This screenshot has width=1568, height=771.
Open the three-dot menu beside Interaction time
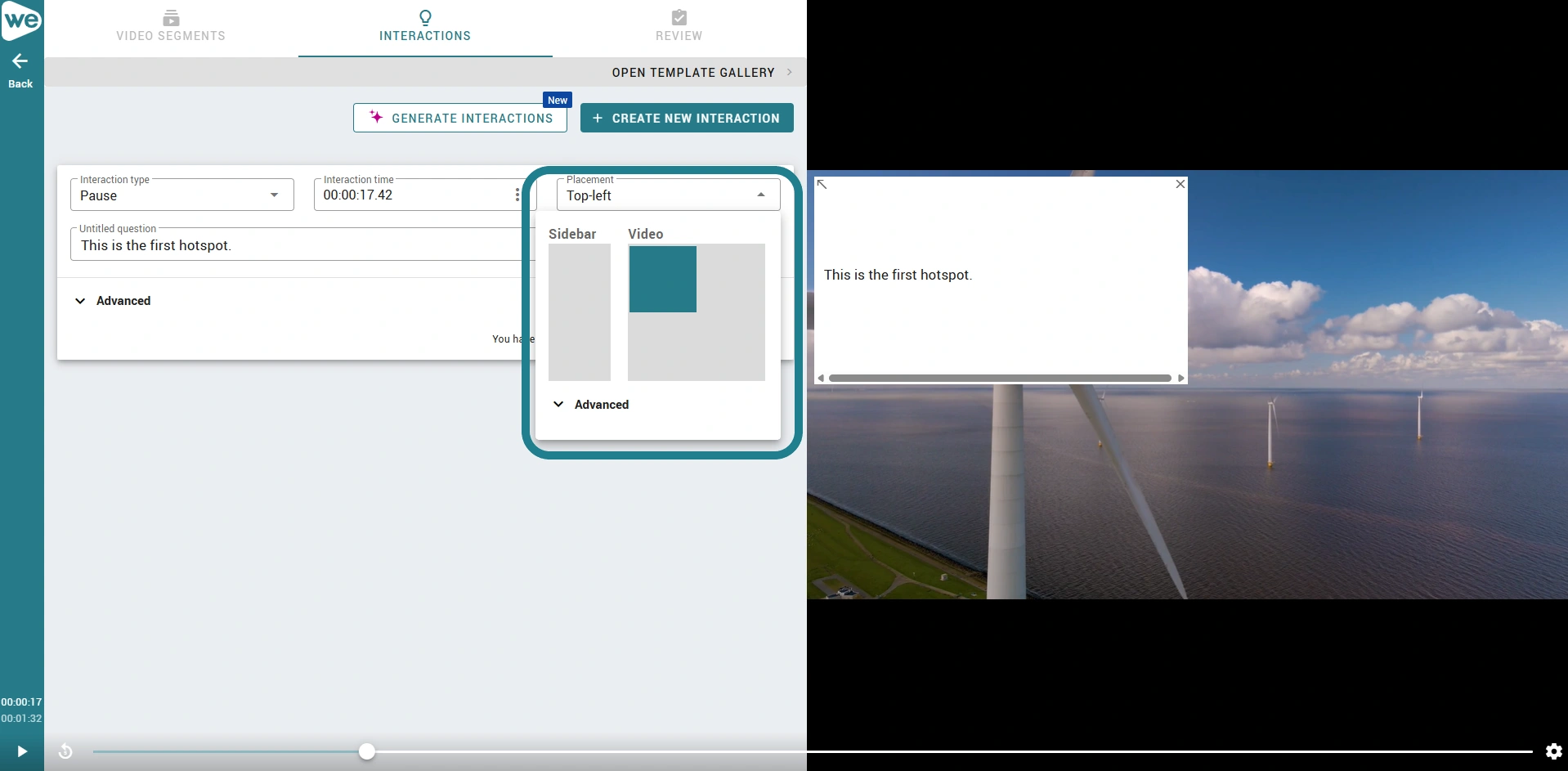517,195
